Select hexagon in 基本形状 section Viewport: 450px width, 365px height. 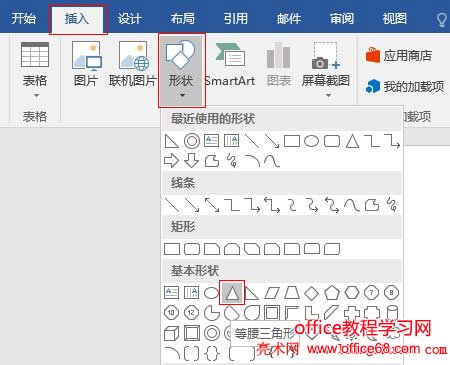[x=352, y=293]
